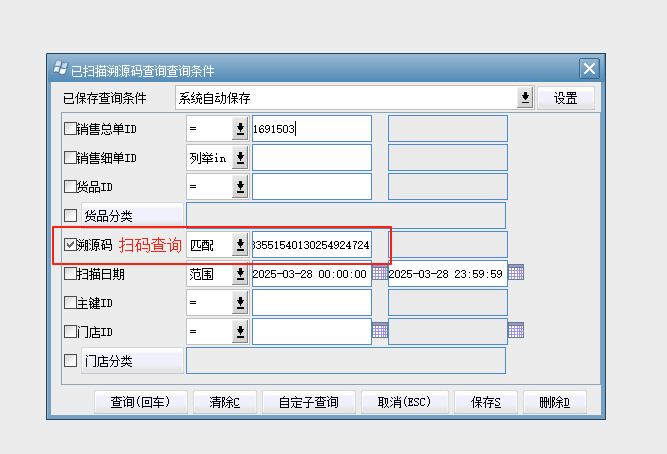
Task: Tick the 扫描日期 checkbox
Action: [x=70, y=273]
